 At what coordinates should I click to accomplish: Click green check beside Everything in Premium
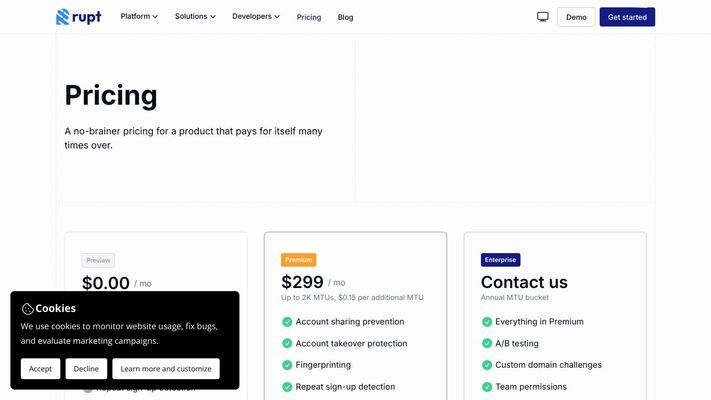(x=487, y=322)
